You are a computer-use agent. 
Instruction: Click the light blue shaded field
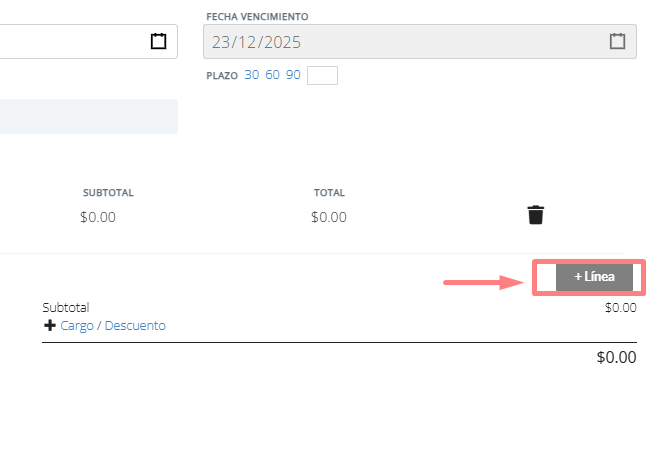point(88,116)
